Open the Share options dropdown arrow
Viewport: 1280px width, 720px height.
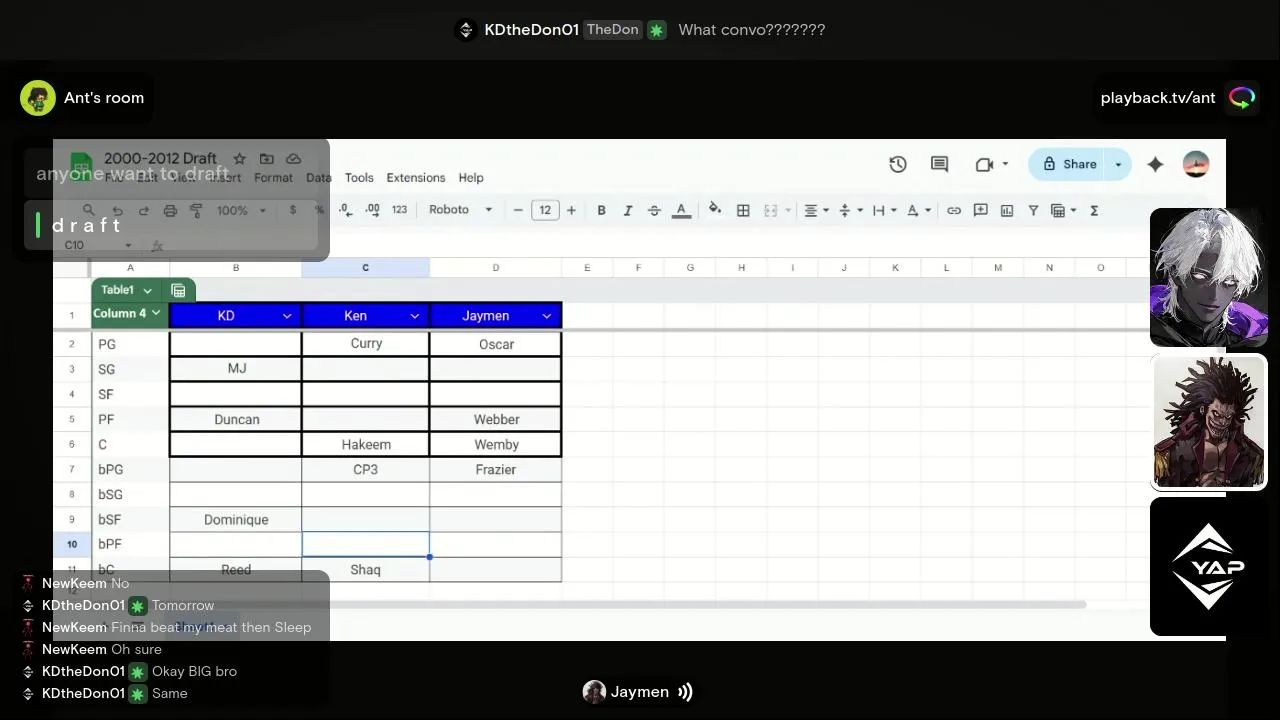click(x=1118, y=164)
